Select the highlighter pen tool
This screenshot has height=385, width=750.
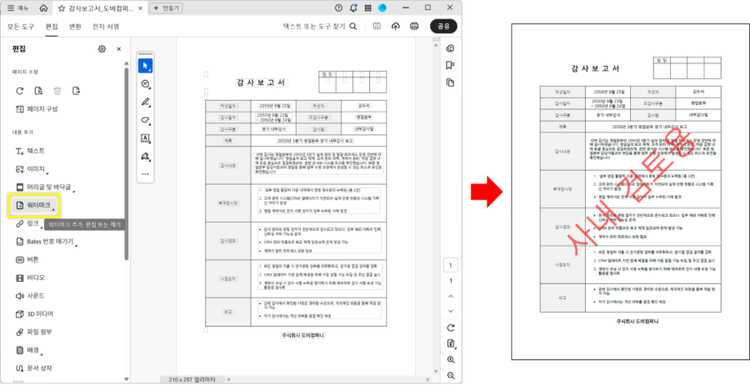[x=145, y=102]
